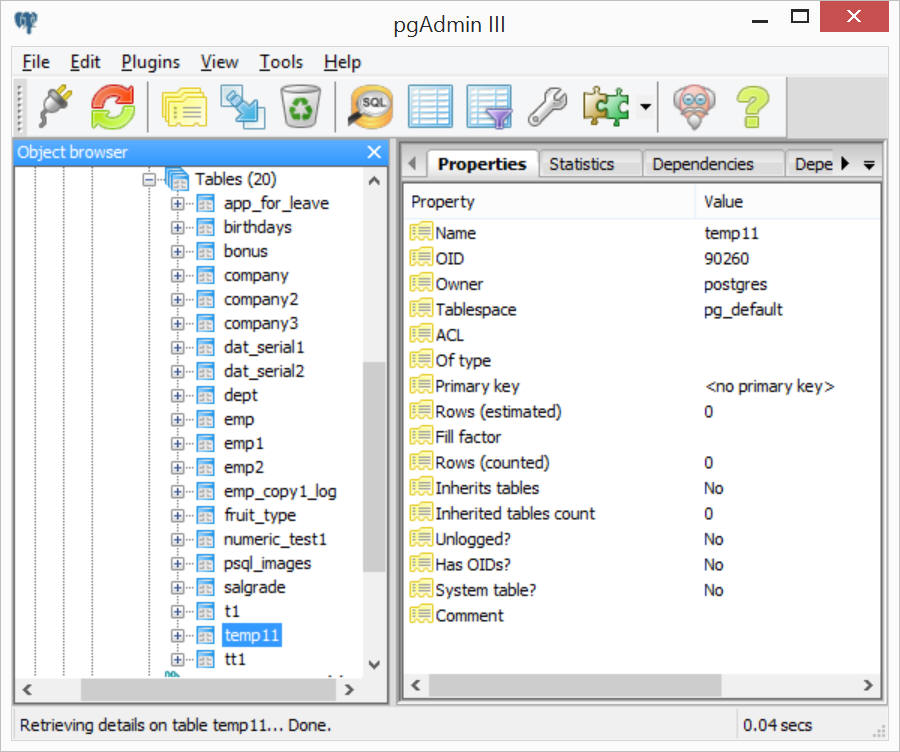The height and width of the screenshot is (752, 900).
Task: Switch to the Statistics tab
Action: (x=589, y=164)
